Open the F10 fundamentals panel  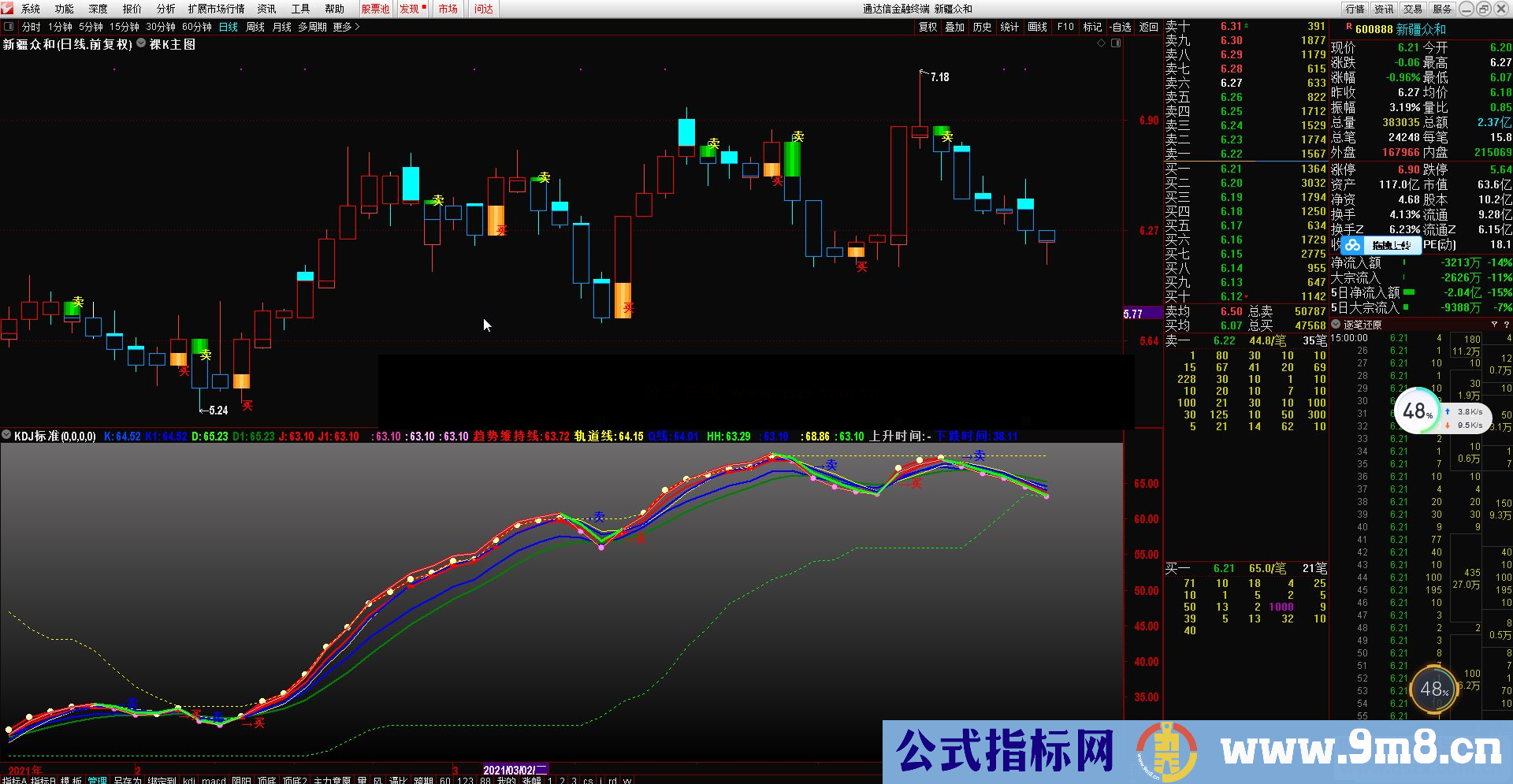click(x=1065, y=26)
